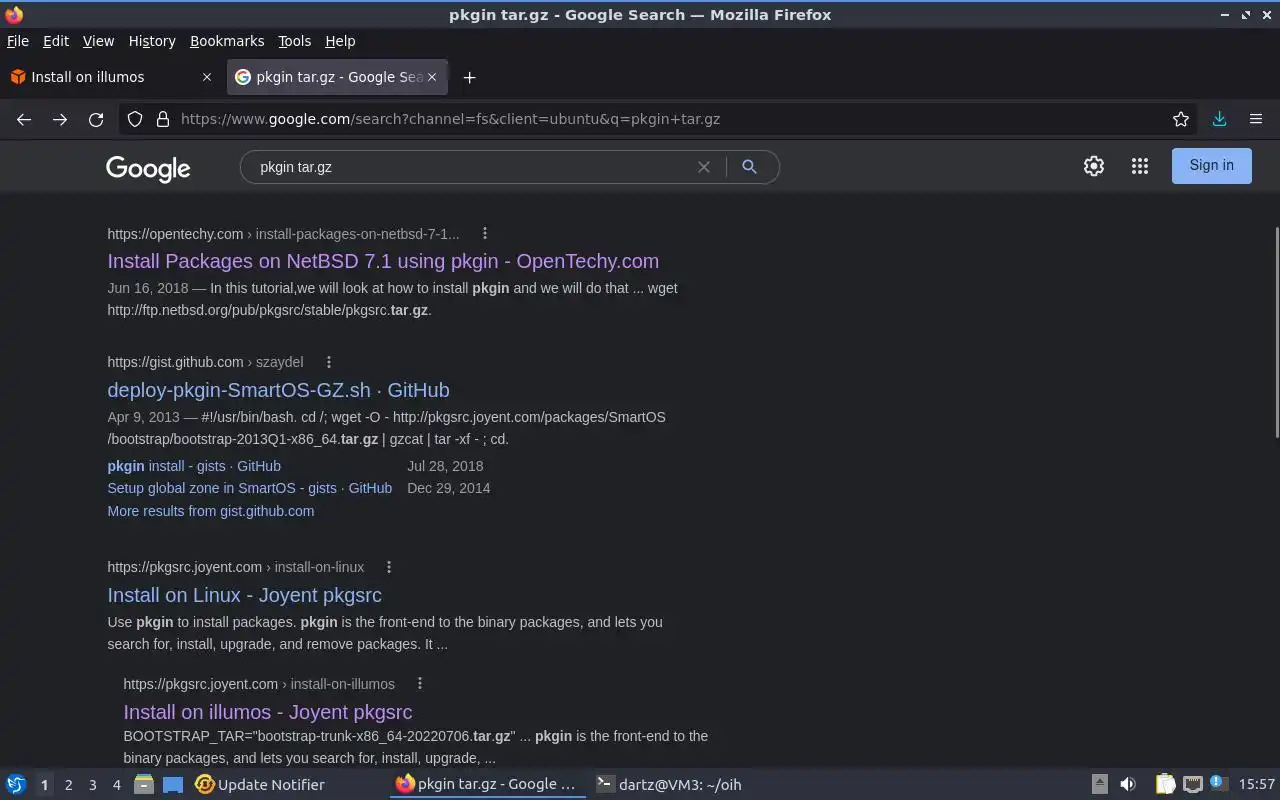Open 'deploy-pkgin-SmartOS-GZ.sh · GitHub' result
Image resolution: width=1280 pixels, height=800 pixels.
[278, 390]
